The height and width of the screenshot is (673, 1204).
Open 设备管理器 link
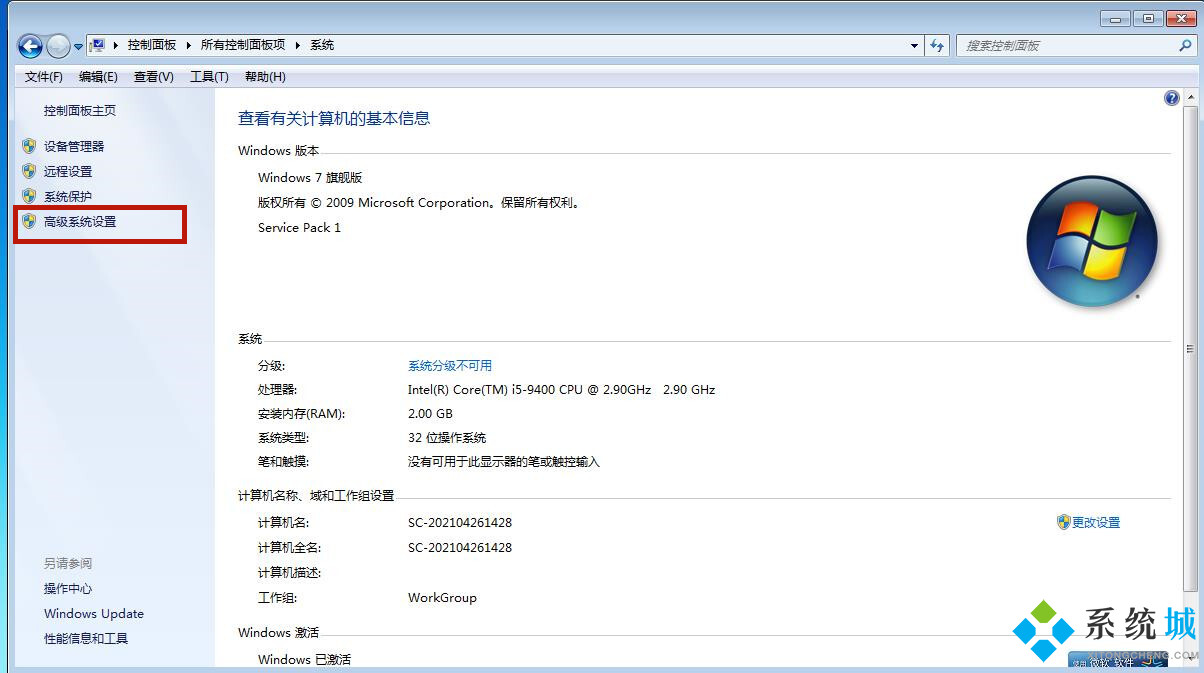(x=74, y=146)
